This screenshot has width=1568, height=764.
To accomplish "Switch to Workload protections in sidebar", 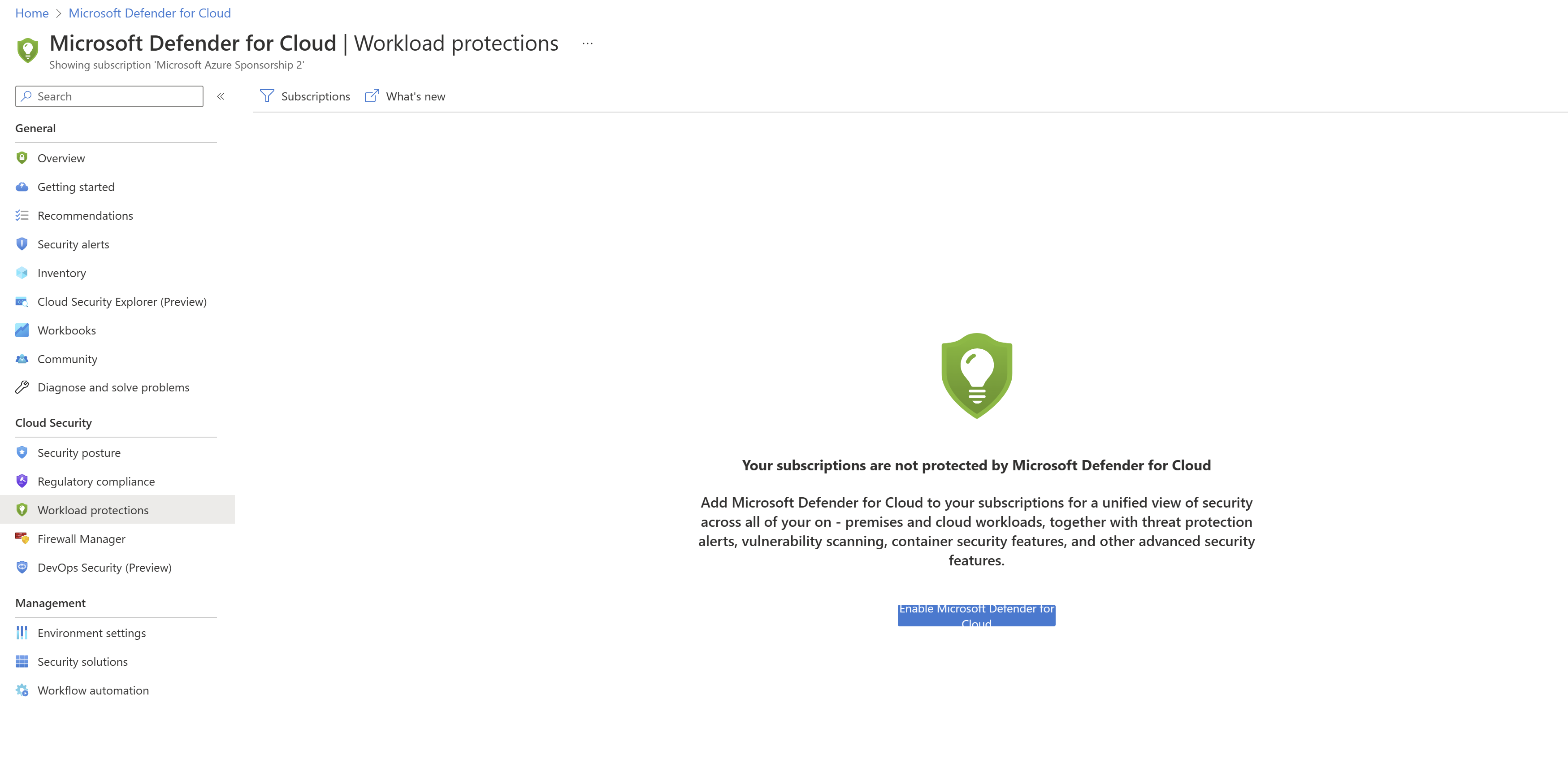I will coord(92,509).
